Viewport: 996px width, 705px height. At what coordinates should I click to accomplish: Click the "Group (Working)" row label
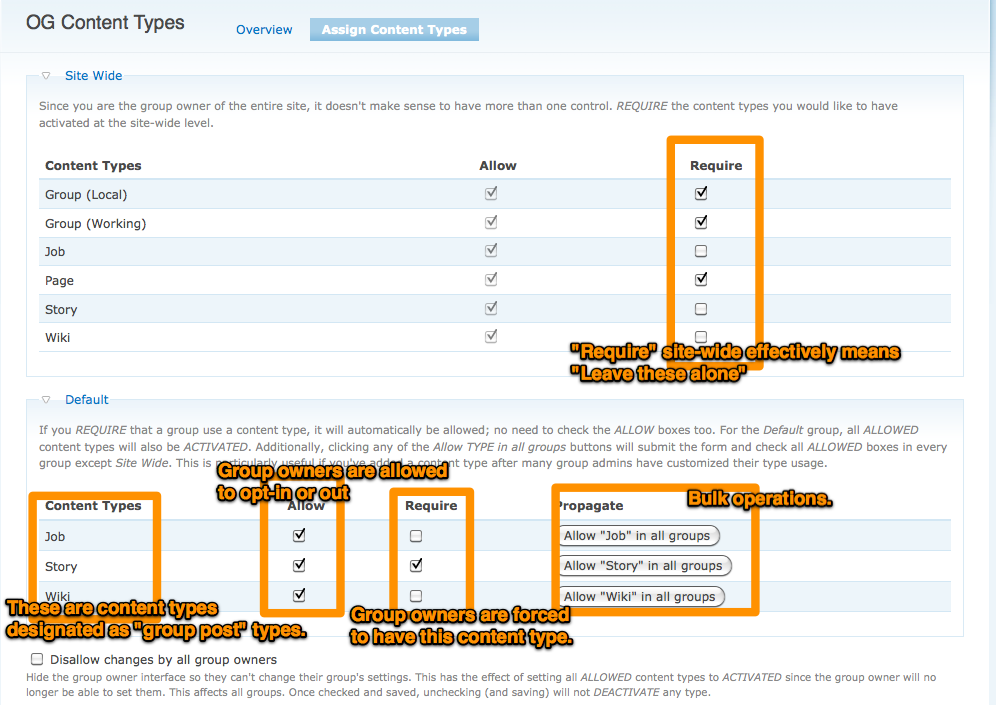[x=95, y=224]
